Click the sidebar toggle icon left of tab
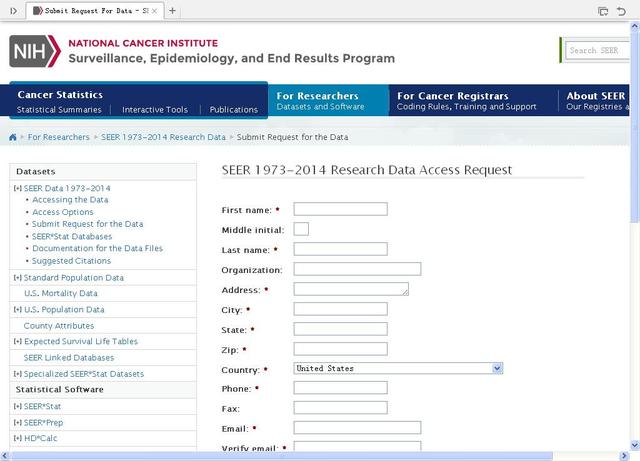The height and width of the screenshot is (461, 640). (13, 11)
